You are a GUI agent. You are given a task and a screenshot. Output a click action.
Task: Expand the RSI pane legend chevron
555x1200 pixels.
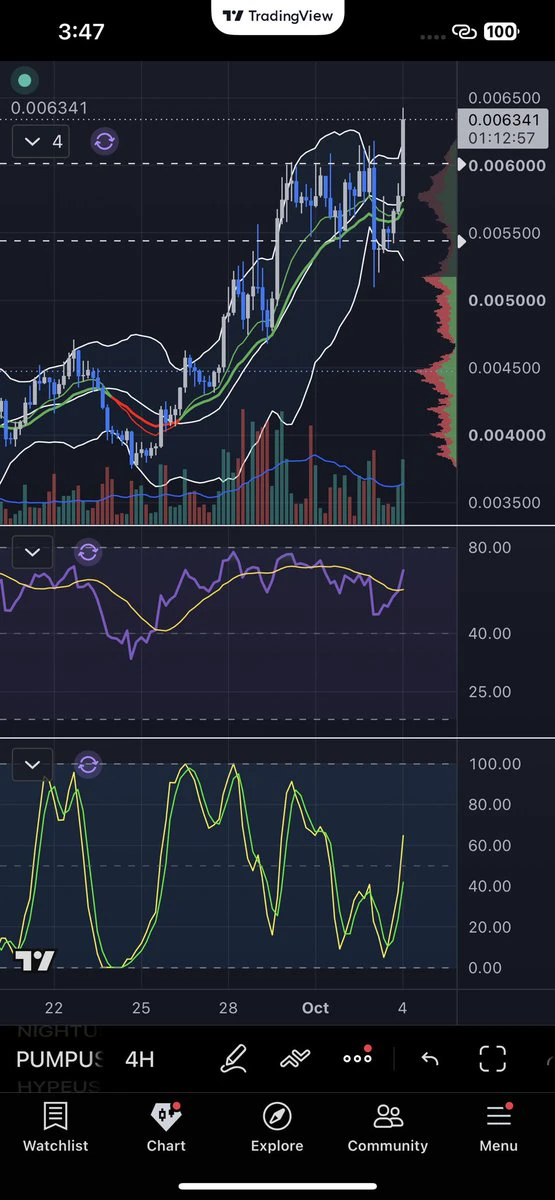tap(32, 552)
